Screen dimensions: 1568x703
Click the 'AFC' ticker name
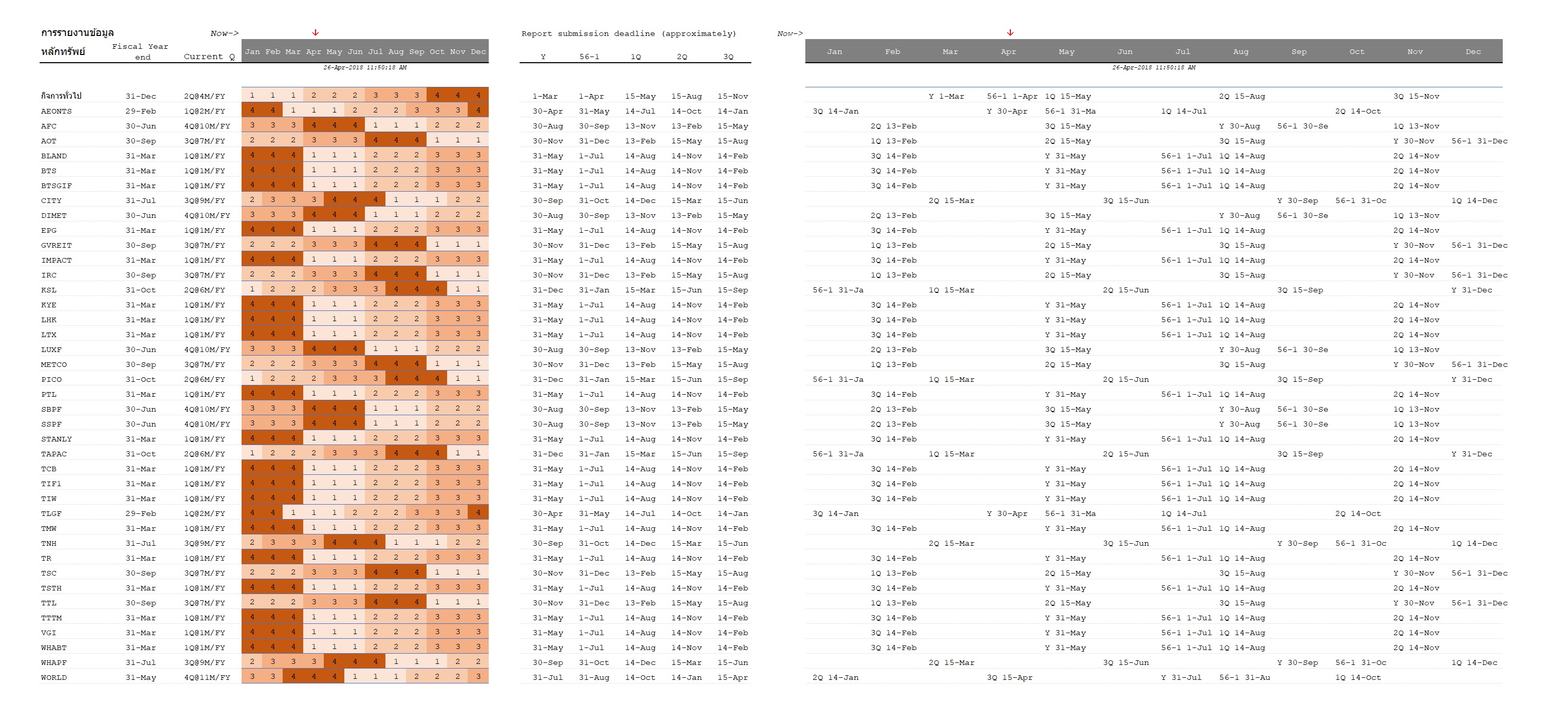[x=49, y=126]
